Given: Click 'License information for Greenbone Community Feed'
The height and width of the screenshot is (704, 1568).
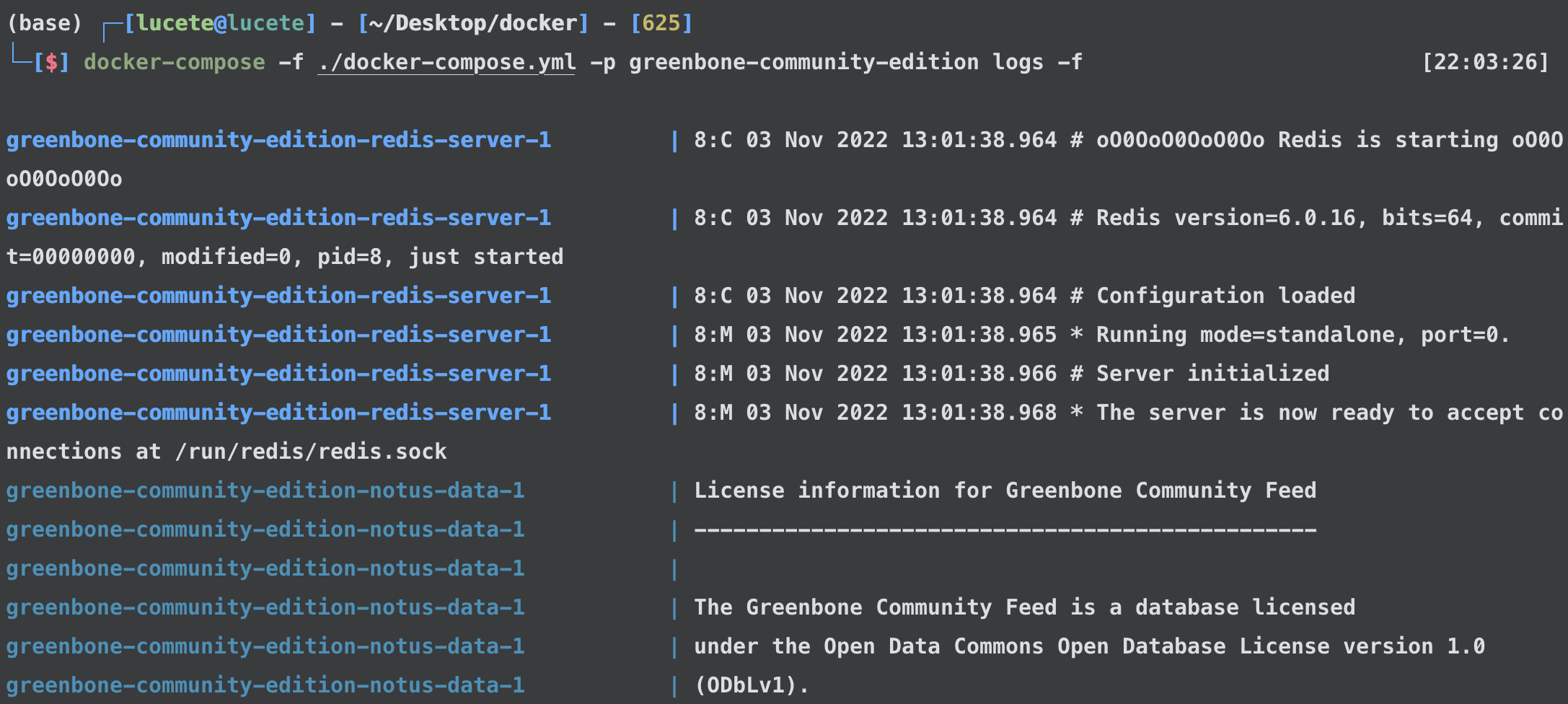Looking at the screenshot, I should (1005, 490).
